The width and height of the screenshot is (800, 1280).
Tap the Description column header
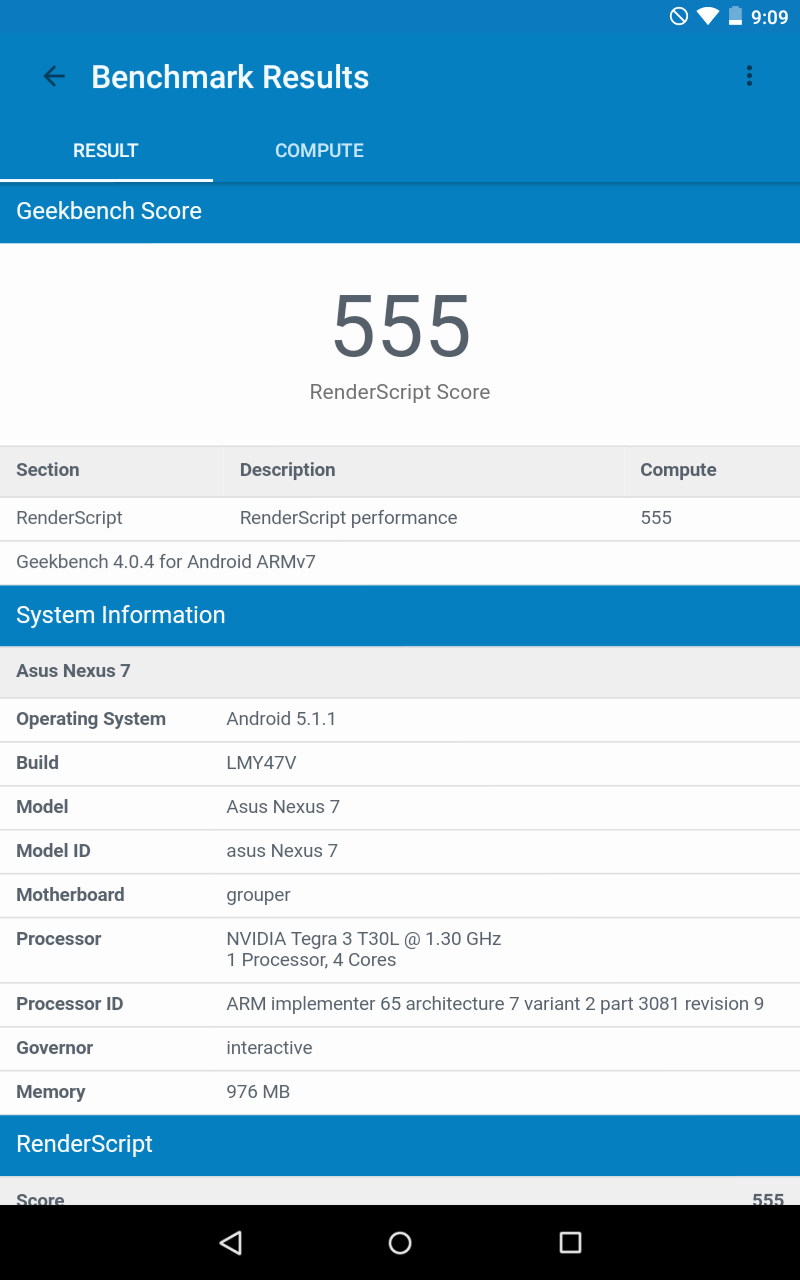click(x=288, y=470)
